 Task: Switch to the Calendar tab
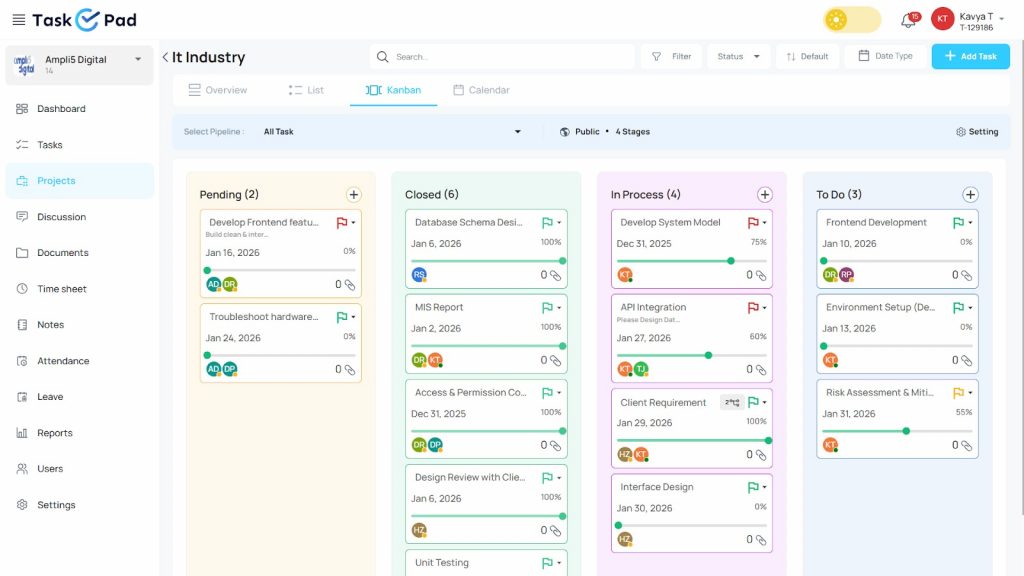click(x=481, y=90)
